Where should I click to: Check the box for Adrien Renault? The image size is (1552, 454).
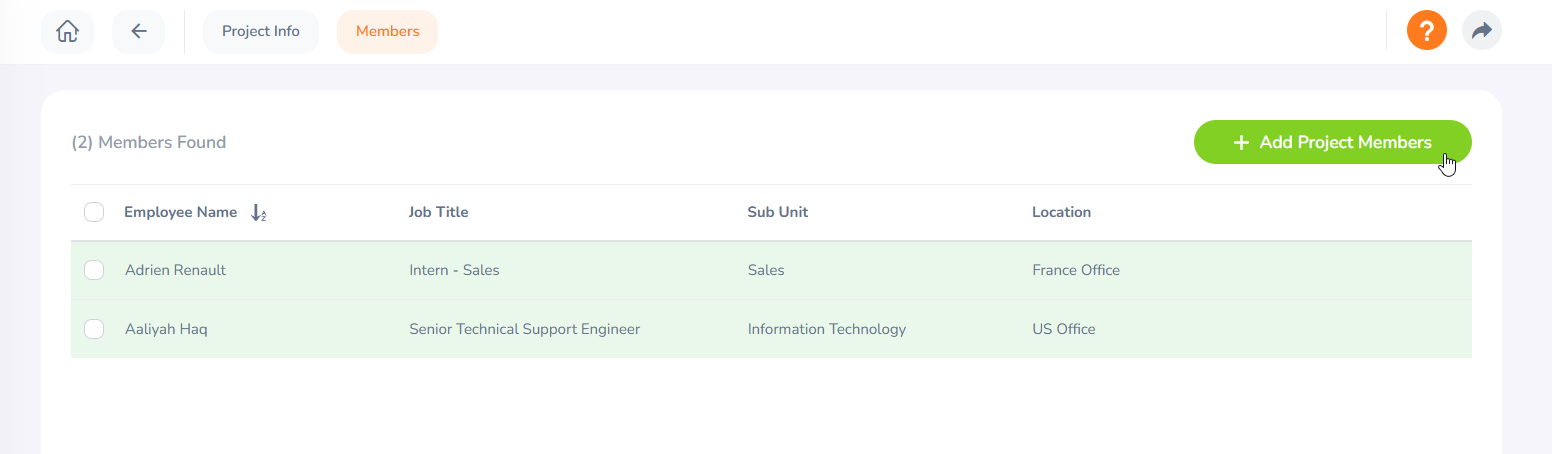click(94, 270)
